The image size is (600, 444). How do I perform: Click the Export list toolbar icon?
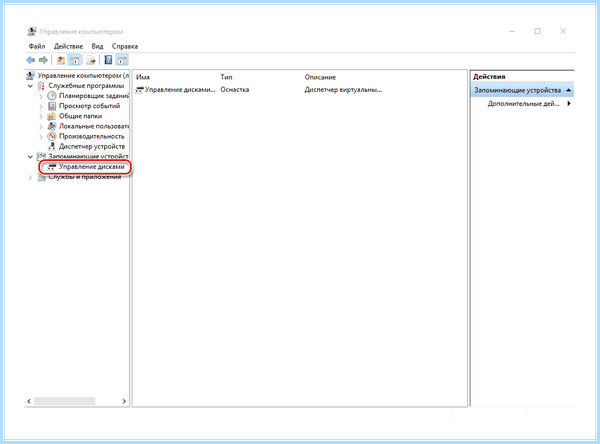(91, 60)
